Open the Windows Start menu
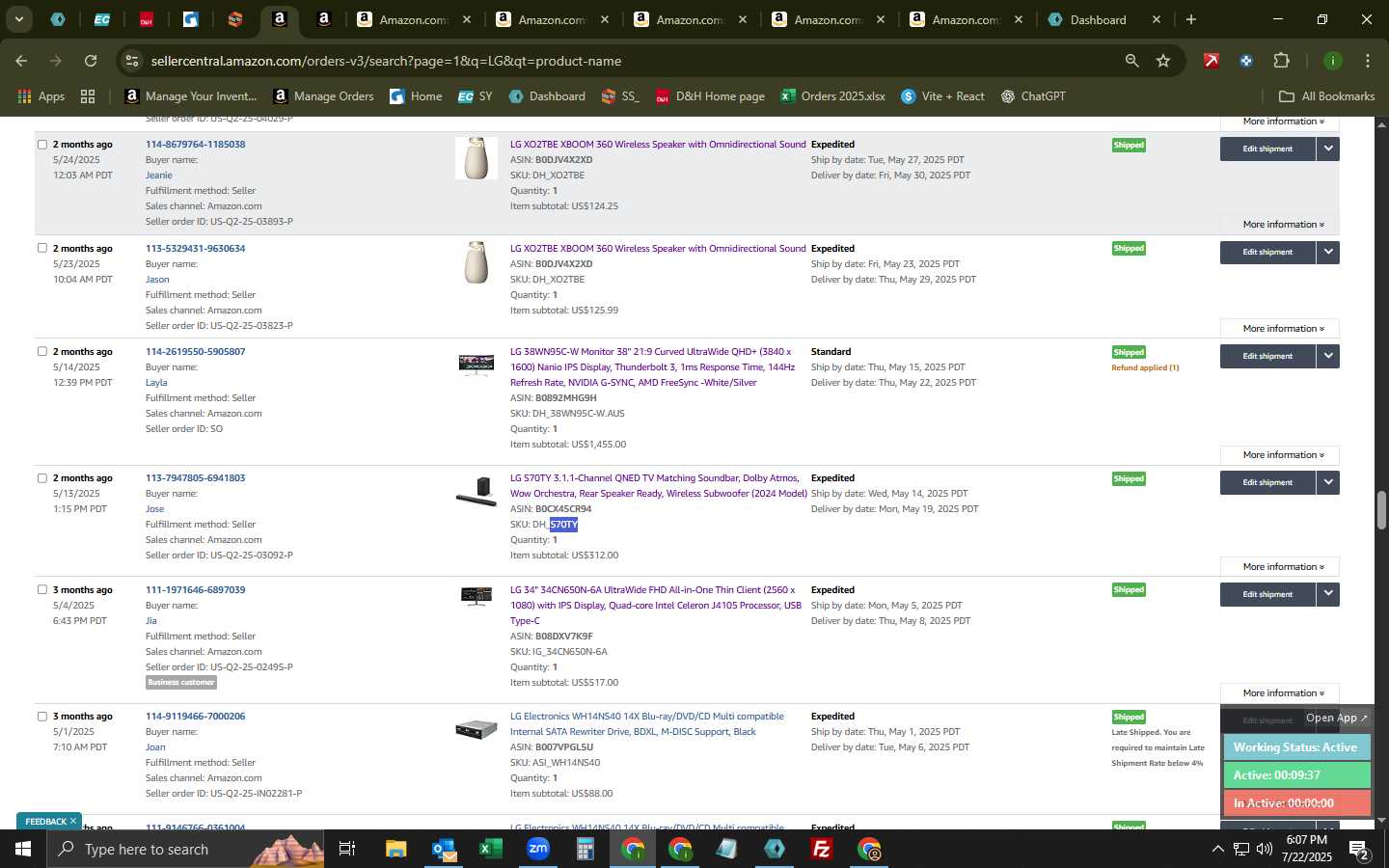The height and width of the screenshot is (868, 1389). click(23, 849)
